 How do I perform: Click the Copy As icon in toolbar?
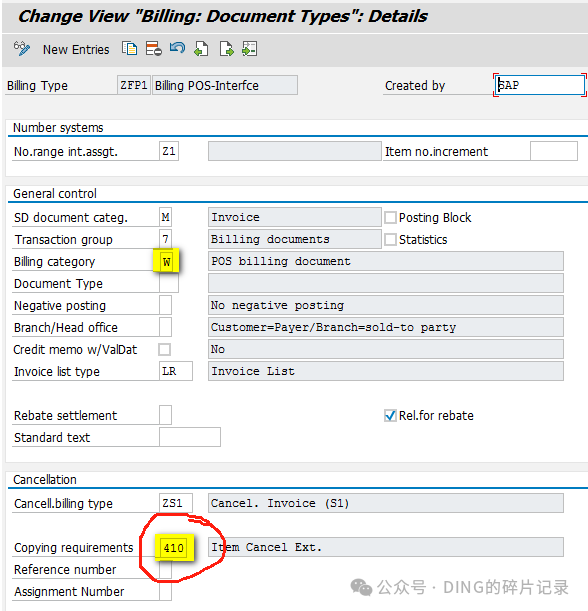(x=129, y=49)
